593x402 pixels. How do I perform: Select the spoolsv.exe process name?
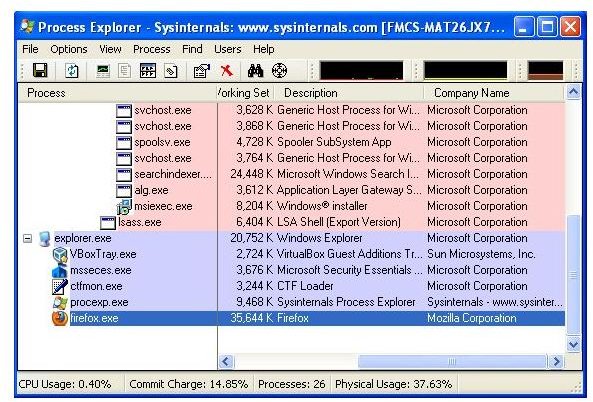click(x=162, y=143)
